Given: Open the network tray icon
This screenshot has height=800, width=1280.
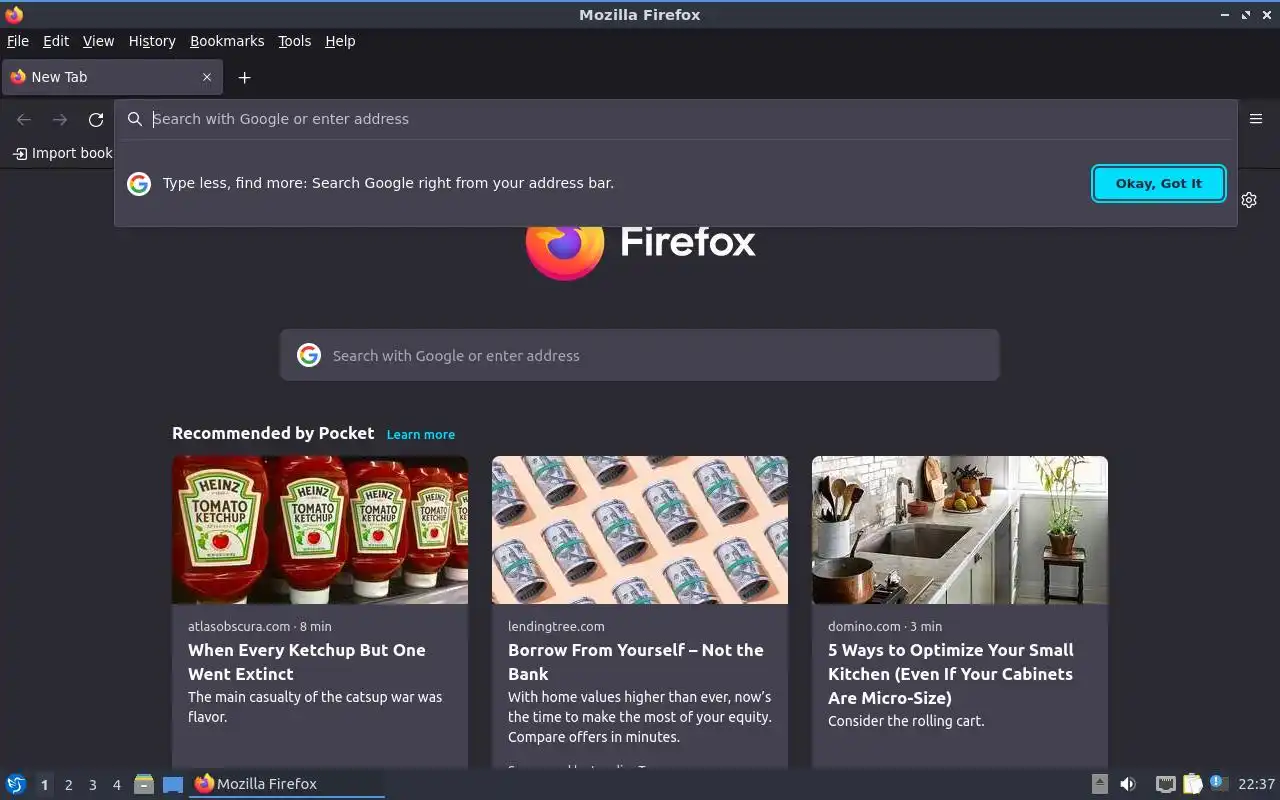Looking at the screenshot, I should tap(1165, 784).
